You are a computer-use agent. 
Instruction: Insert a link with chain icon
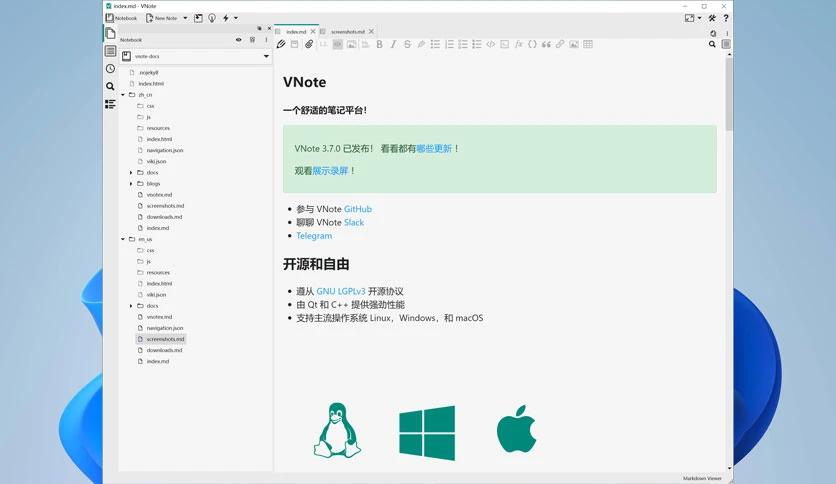(560, 44)
